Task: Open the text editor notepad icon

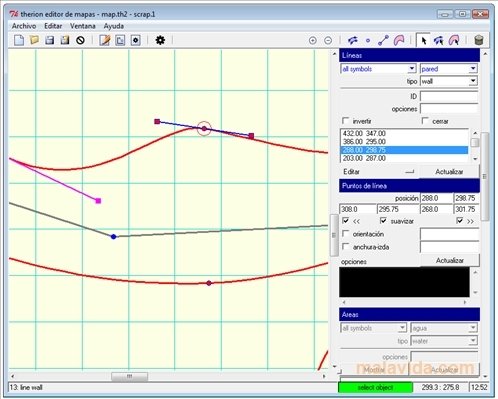Action: pyautogui.click(x=105, y=40)
